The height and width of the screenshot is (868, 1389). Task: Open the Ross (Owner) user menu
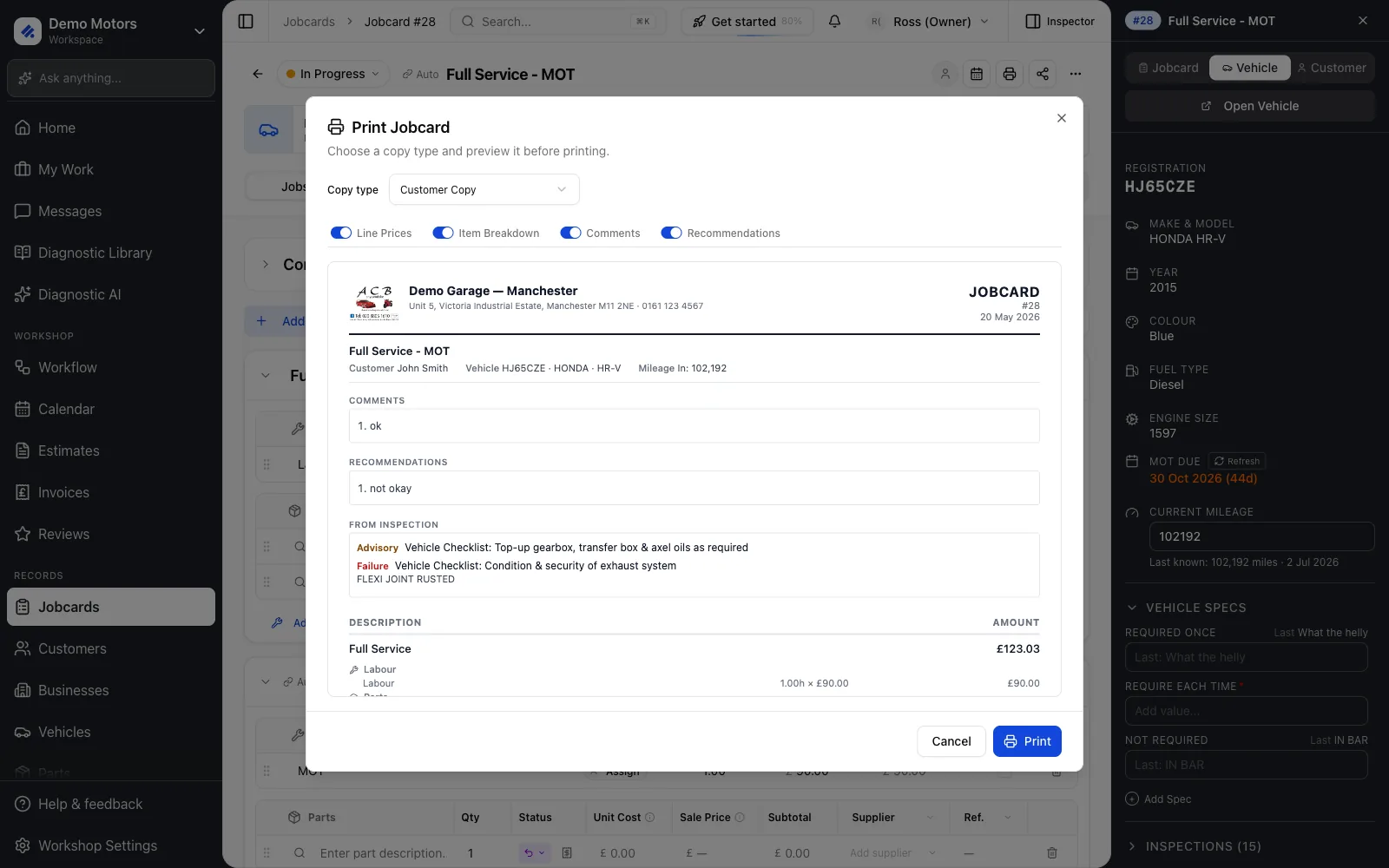click(931, 21)
